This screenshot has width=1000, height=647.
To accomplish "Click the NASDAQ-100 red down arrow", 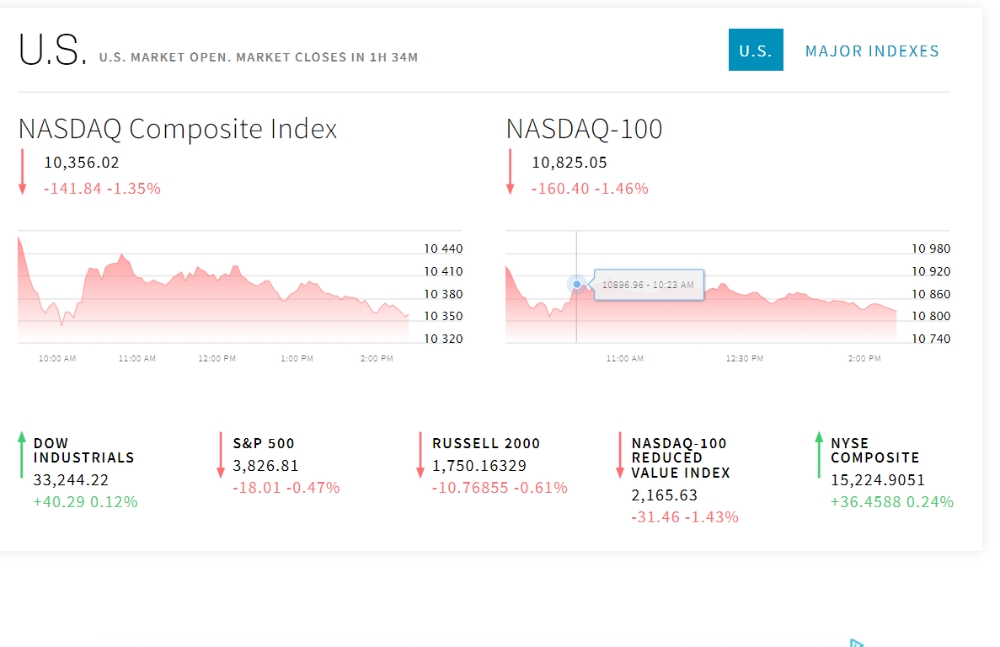I will pos(510,172).
